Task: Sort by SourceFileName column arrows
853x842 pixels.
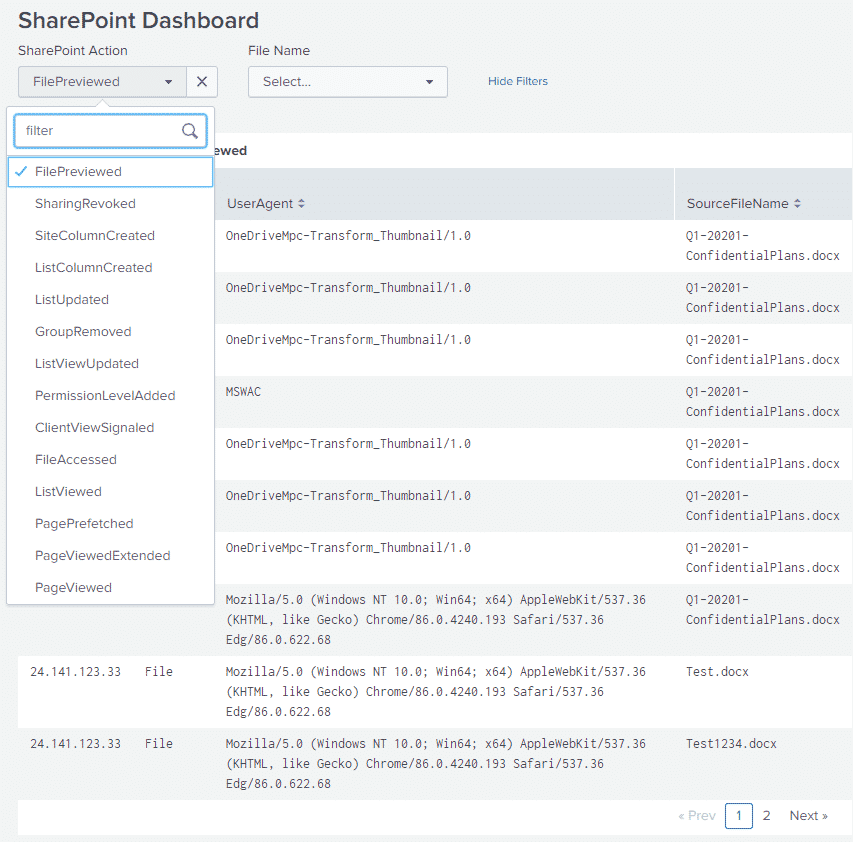Action: [x=797, y=204]
